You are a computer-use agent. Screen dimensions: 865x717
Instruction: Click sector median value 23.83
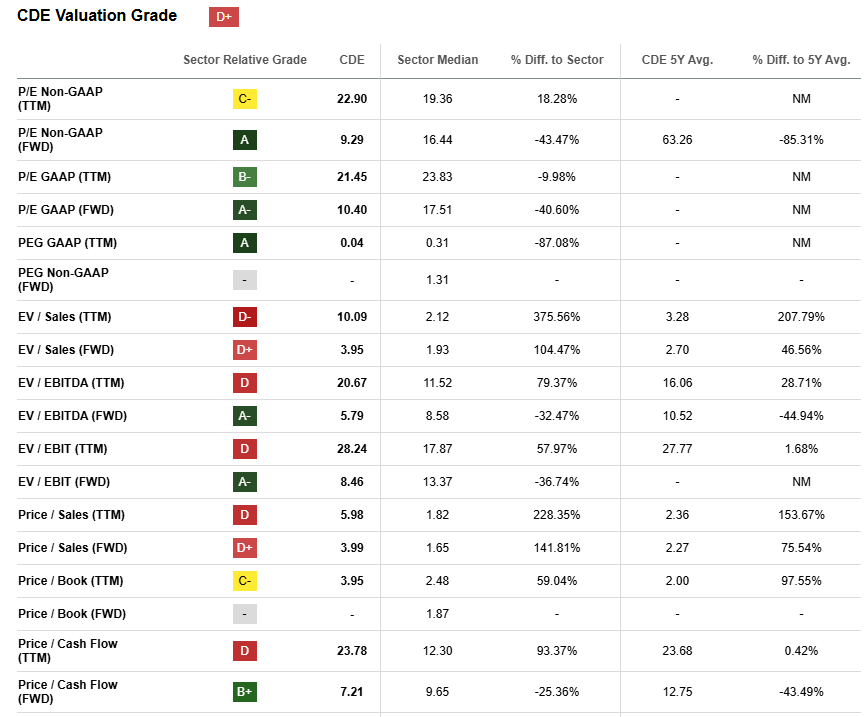[437, 177]
